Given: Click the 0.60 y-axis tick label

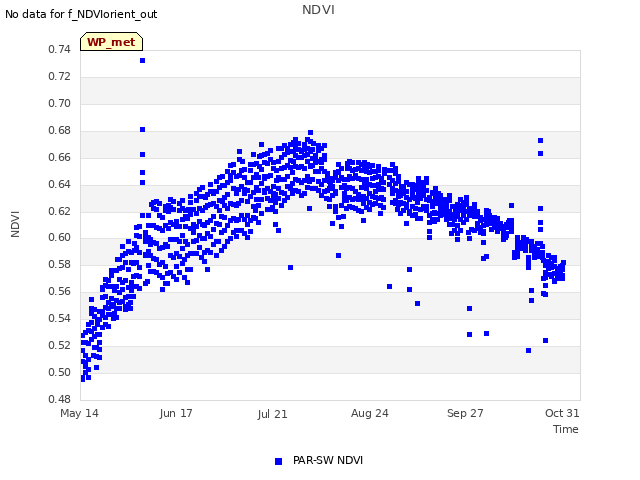Looking at the screenshot, I should click(x=59, y=237).
